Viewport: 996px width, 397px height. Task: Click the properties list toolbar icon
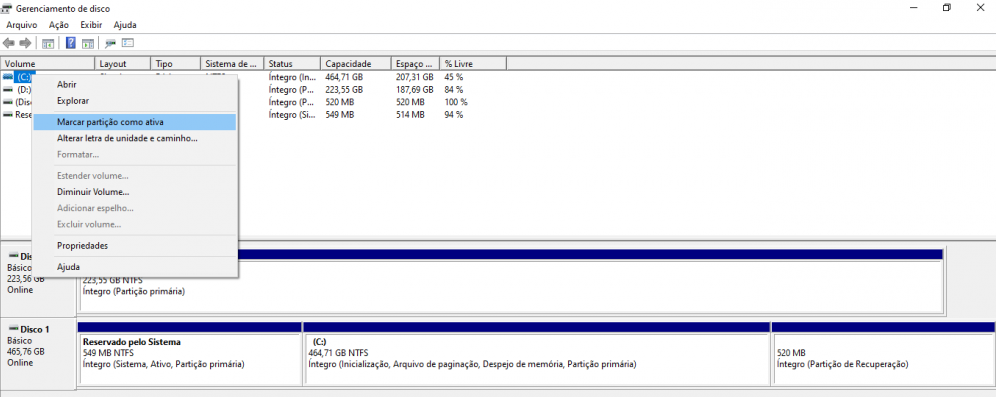click(x=128, y=43)
